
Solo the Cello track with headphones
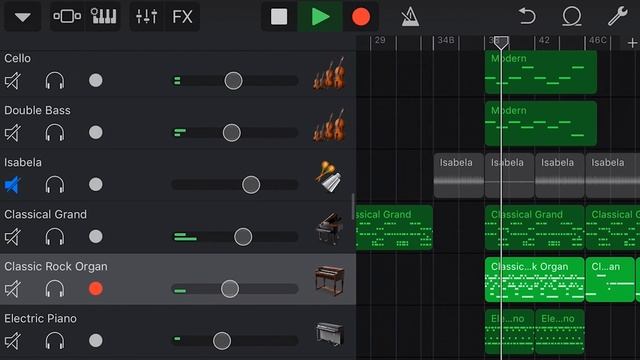coord(55,80)
